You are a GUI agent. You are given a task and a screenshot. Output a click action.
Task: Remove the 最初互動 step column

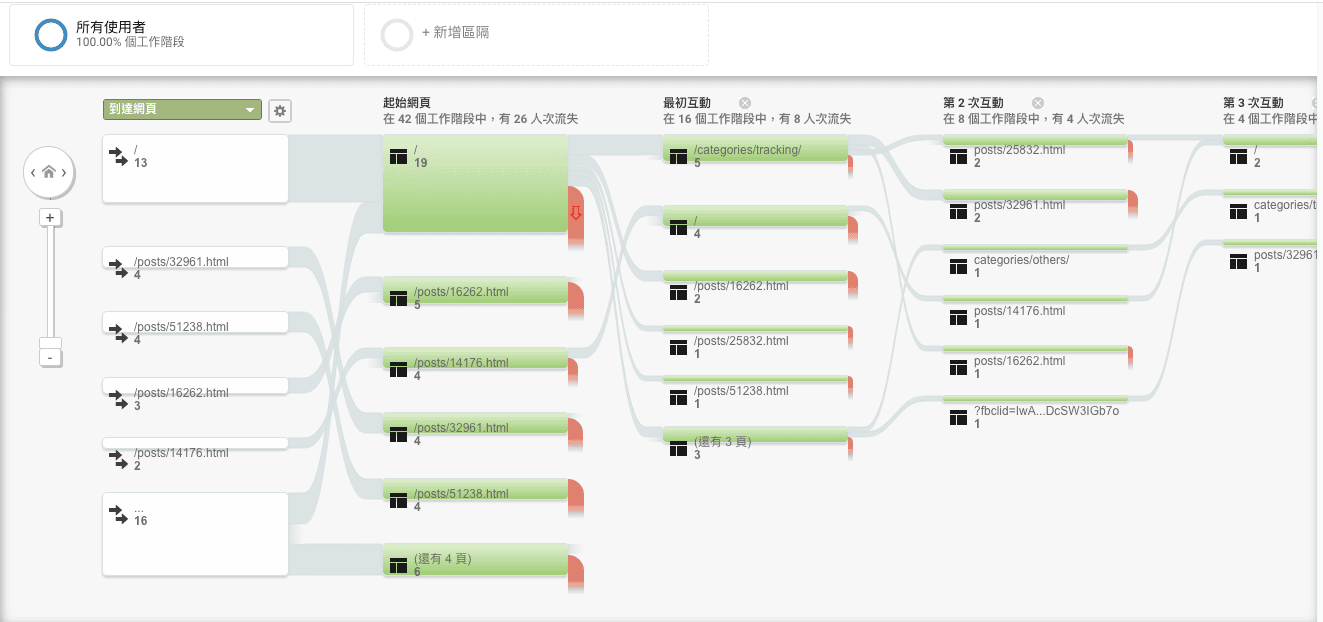point(745,103)
